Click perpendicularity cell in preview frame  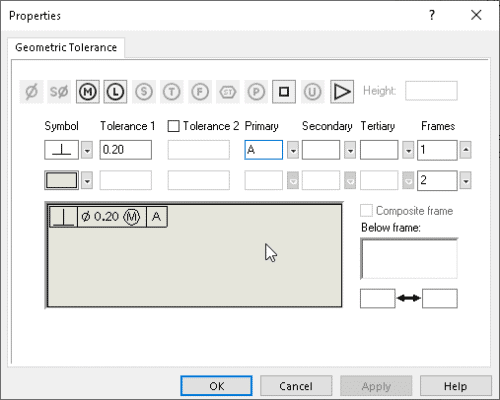pyautogui.click(x=64, y=217)
